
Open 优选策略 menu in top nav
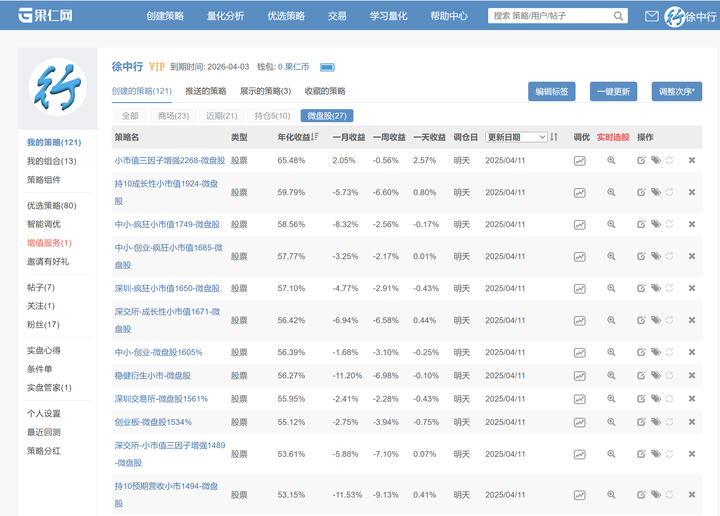[286, 16]
